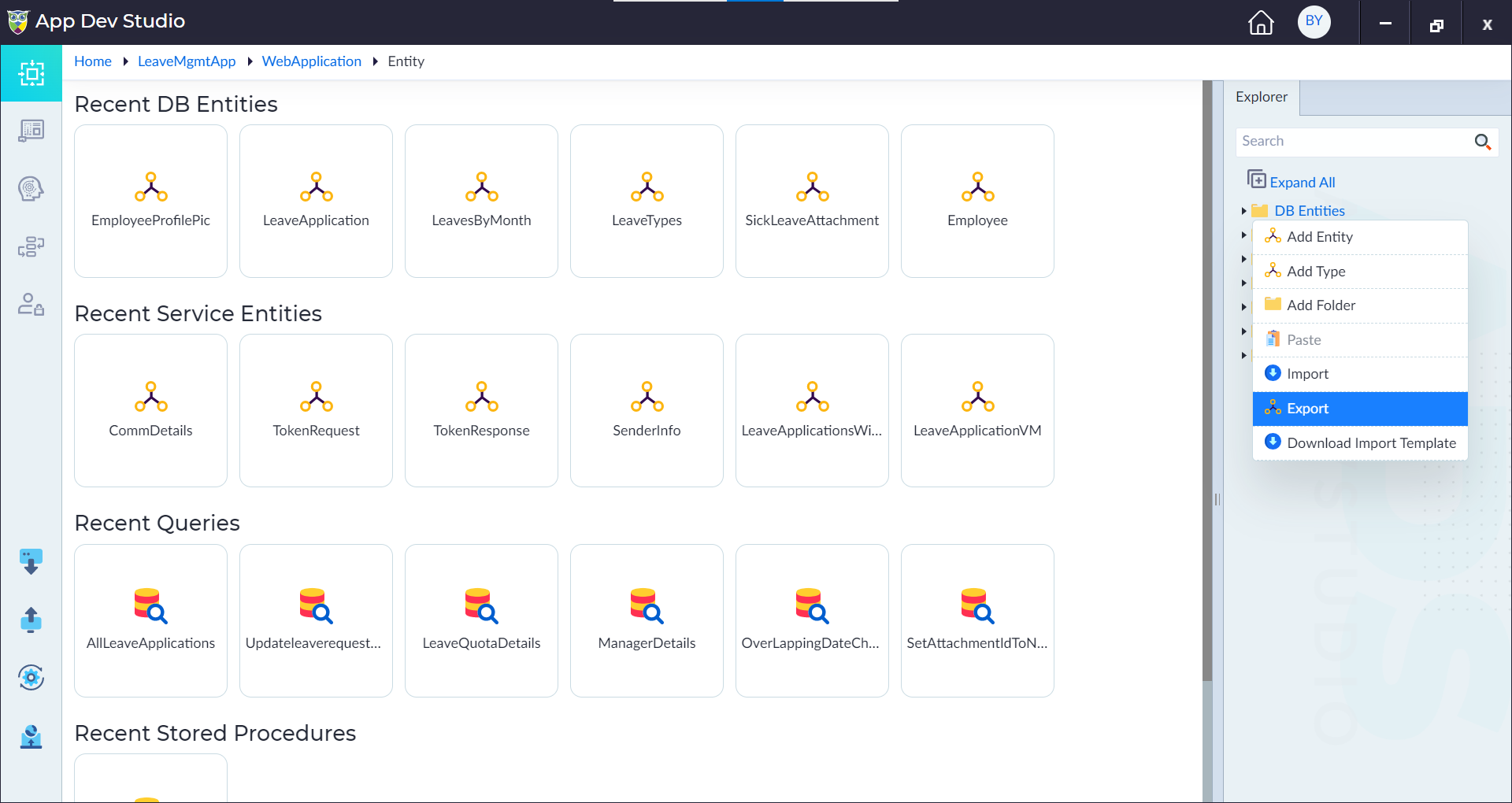The height and width of the screenshot is (803, 1512).
Task: Click the Expand All link
Action: (x=1302, y=183)
